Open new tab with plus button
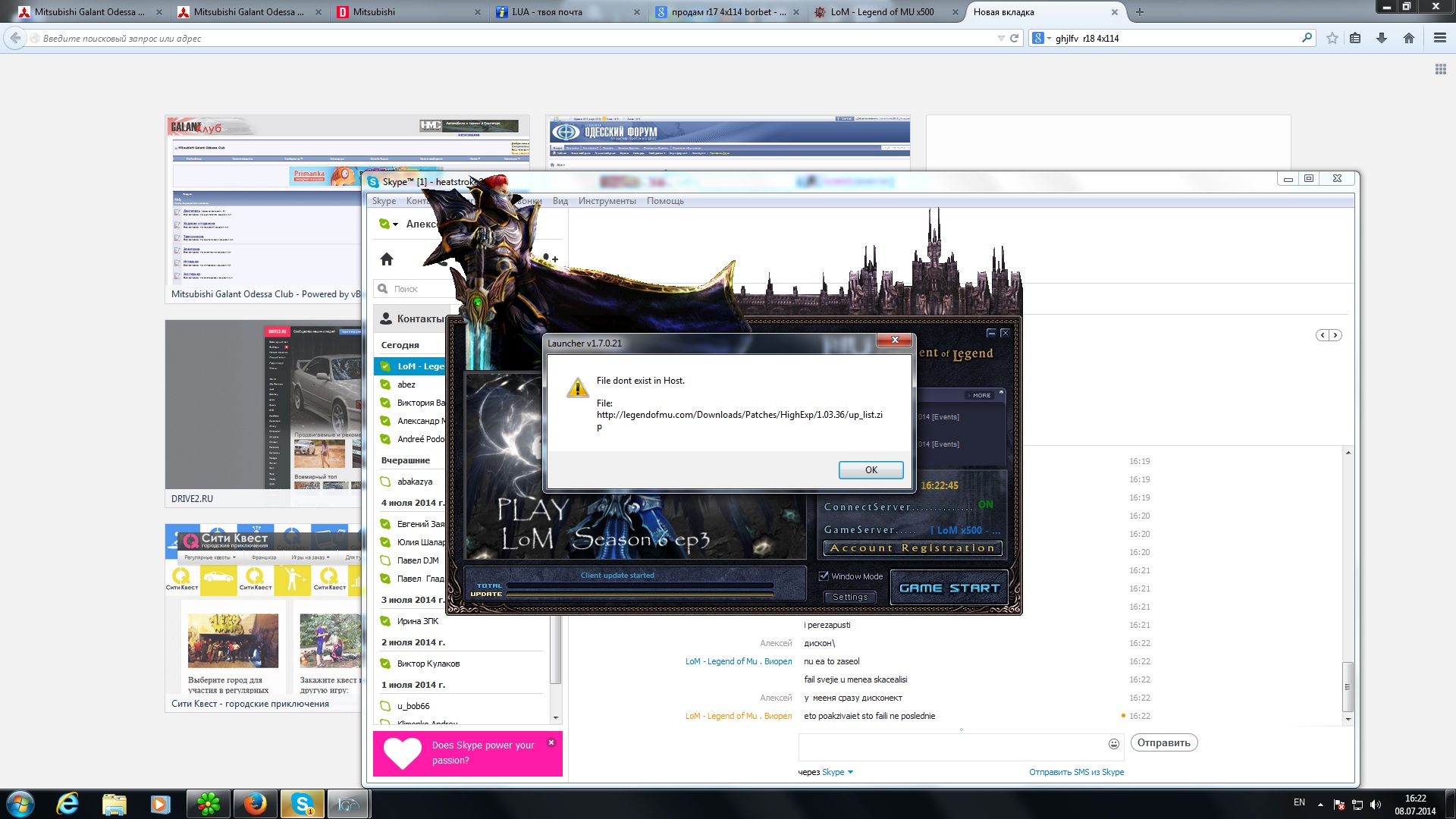The image size is (1456, 819). tap(1139, 12)
